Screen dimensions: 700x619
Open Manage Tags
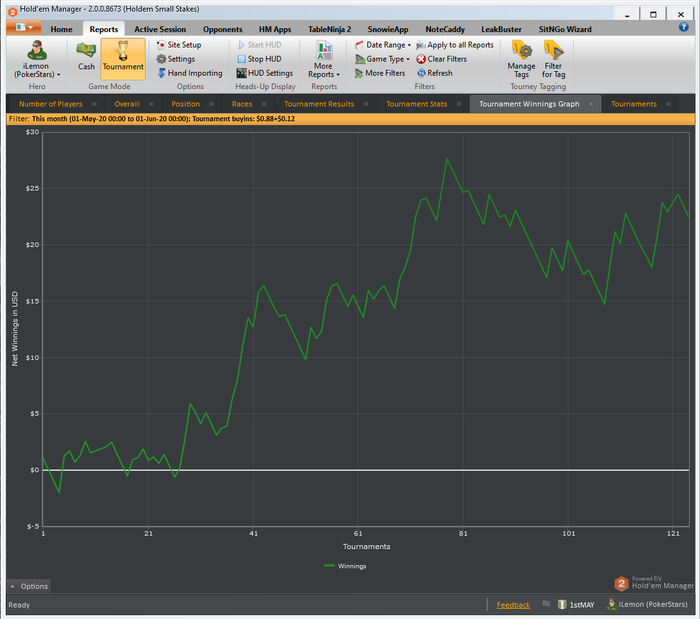(521, 59)
